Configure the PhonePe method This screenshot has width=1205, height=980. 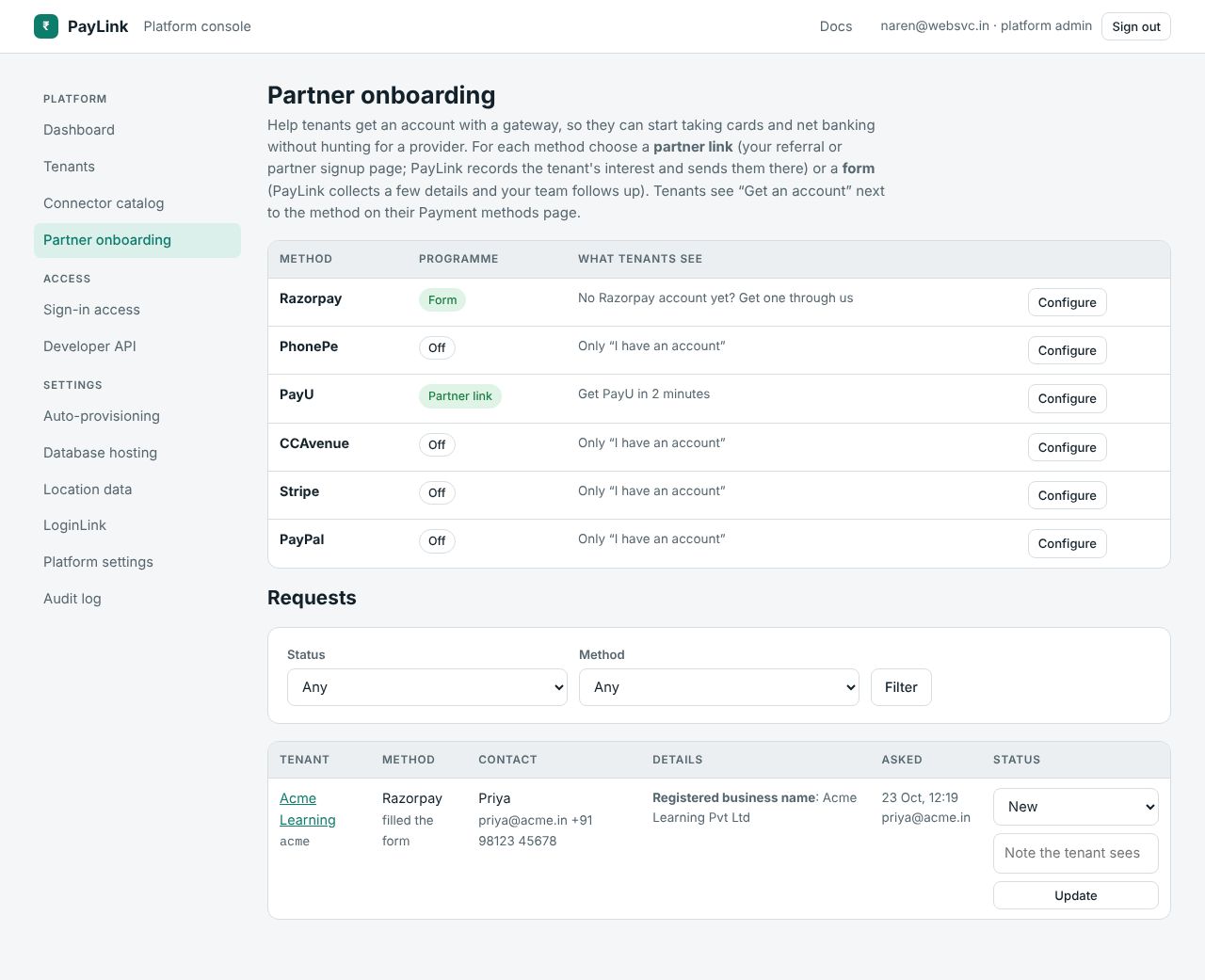pyautogui.click(x=1067, y=350)
